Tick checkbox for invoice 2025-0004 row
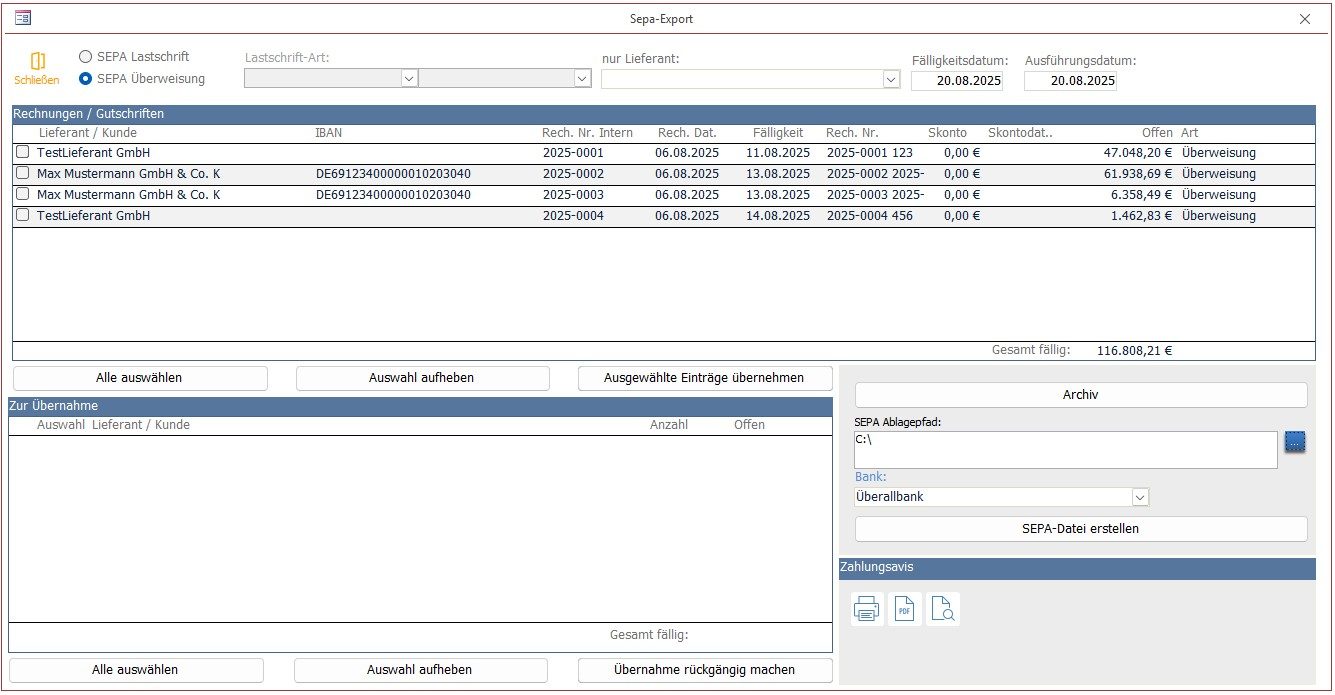This screenshot has width=1335, height=695. click(23, 216)
